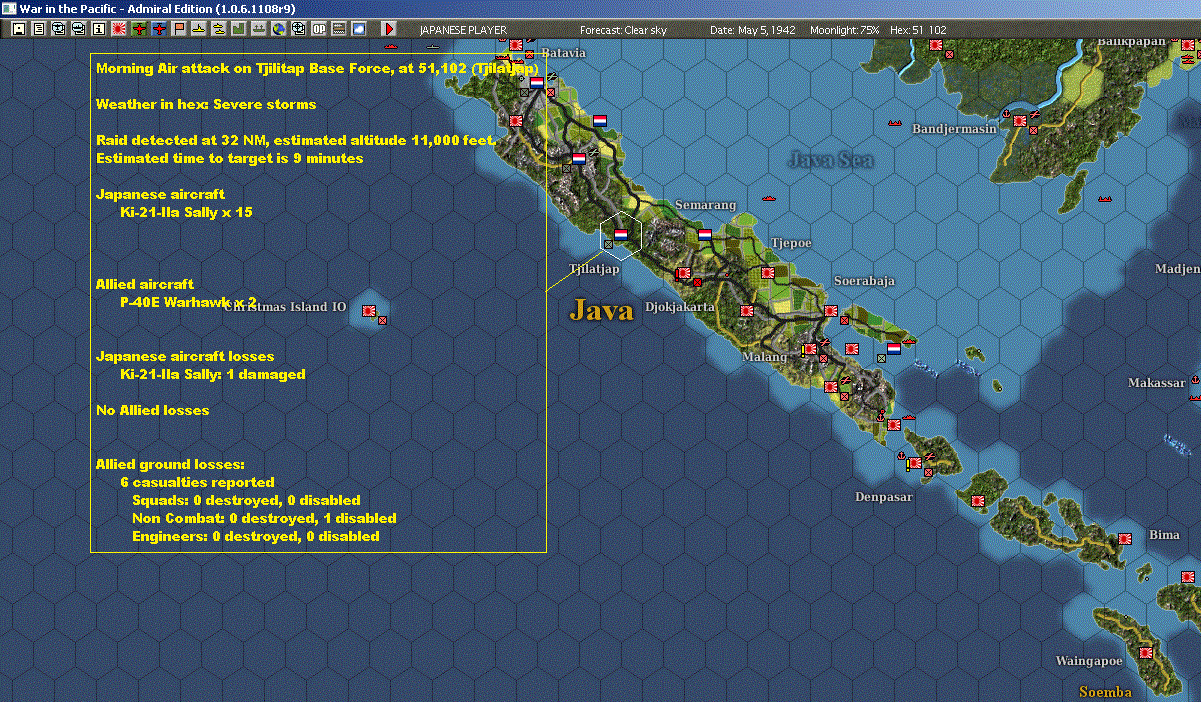Open the document list toolbar icon
The width and height of the screenshot is (1201, 702).
[x=39, y=30]
